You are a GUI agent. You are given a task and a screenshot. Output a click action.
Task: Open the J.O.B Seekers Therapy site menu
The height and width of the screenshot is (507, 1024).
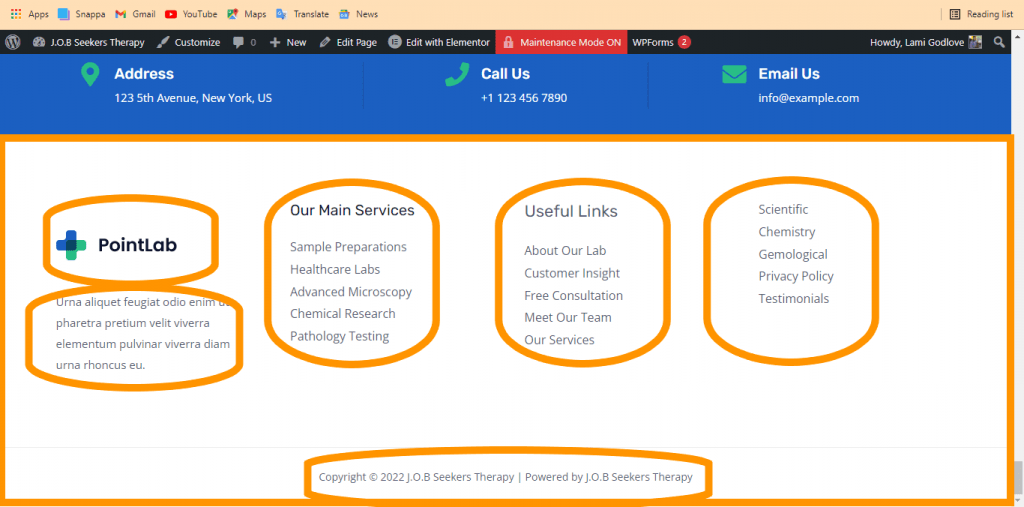tap(89, 42)
